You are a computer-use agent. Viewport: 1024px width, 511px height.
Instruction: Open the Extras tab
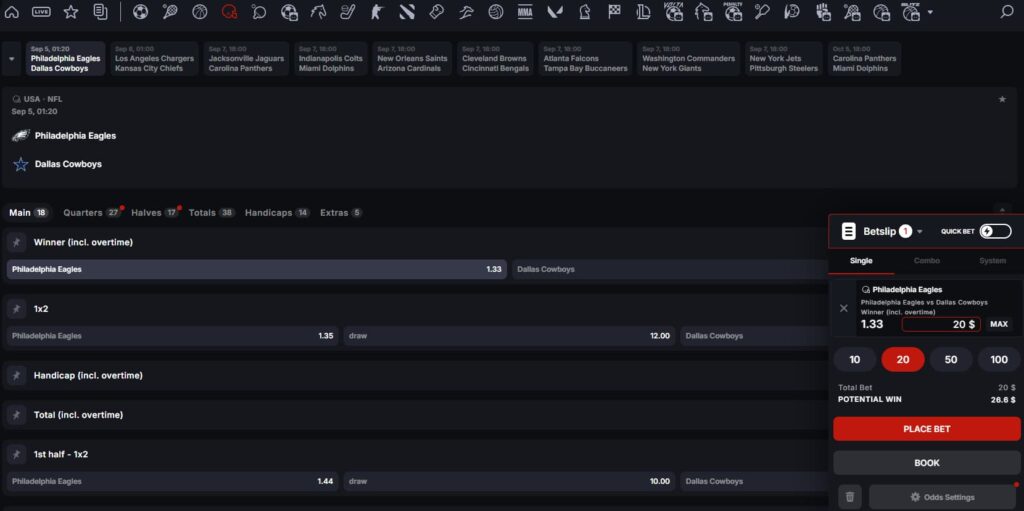(x=341, y=212)
